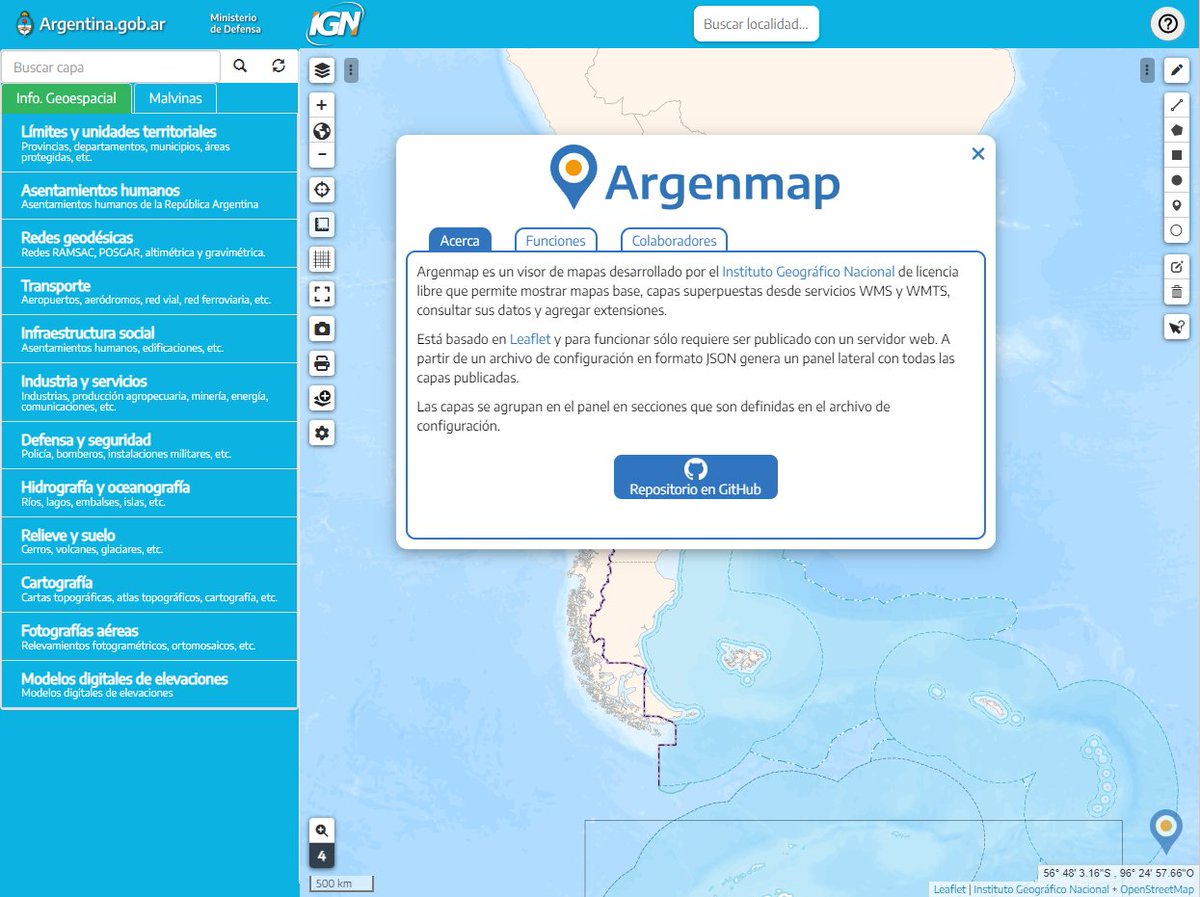
Task: Switch the map to fullscreen
Action: (322, 294)
